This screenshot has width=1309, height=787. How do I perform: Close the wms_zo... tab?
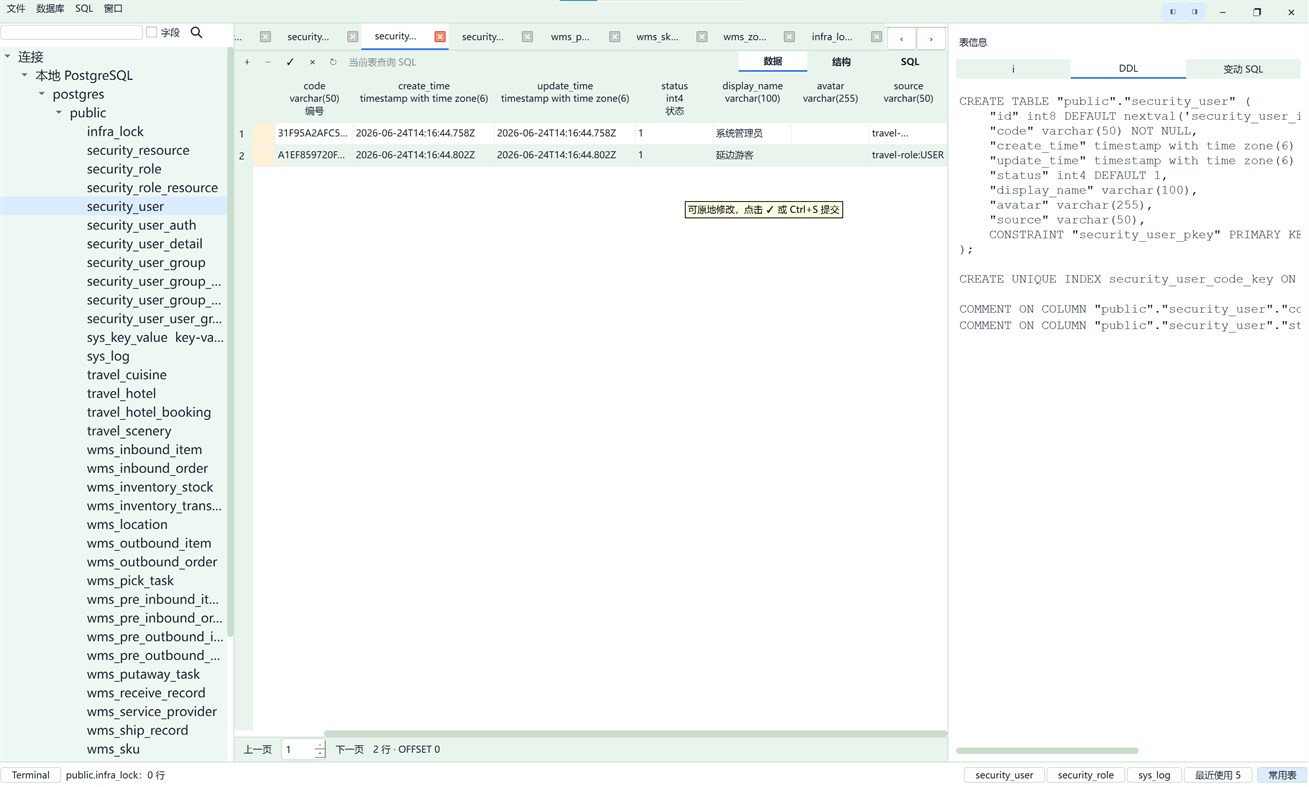789,37
